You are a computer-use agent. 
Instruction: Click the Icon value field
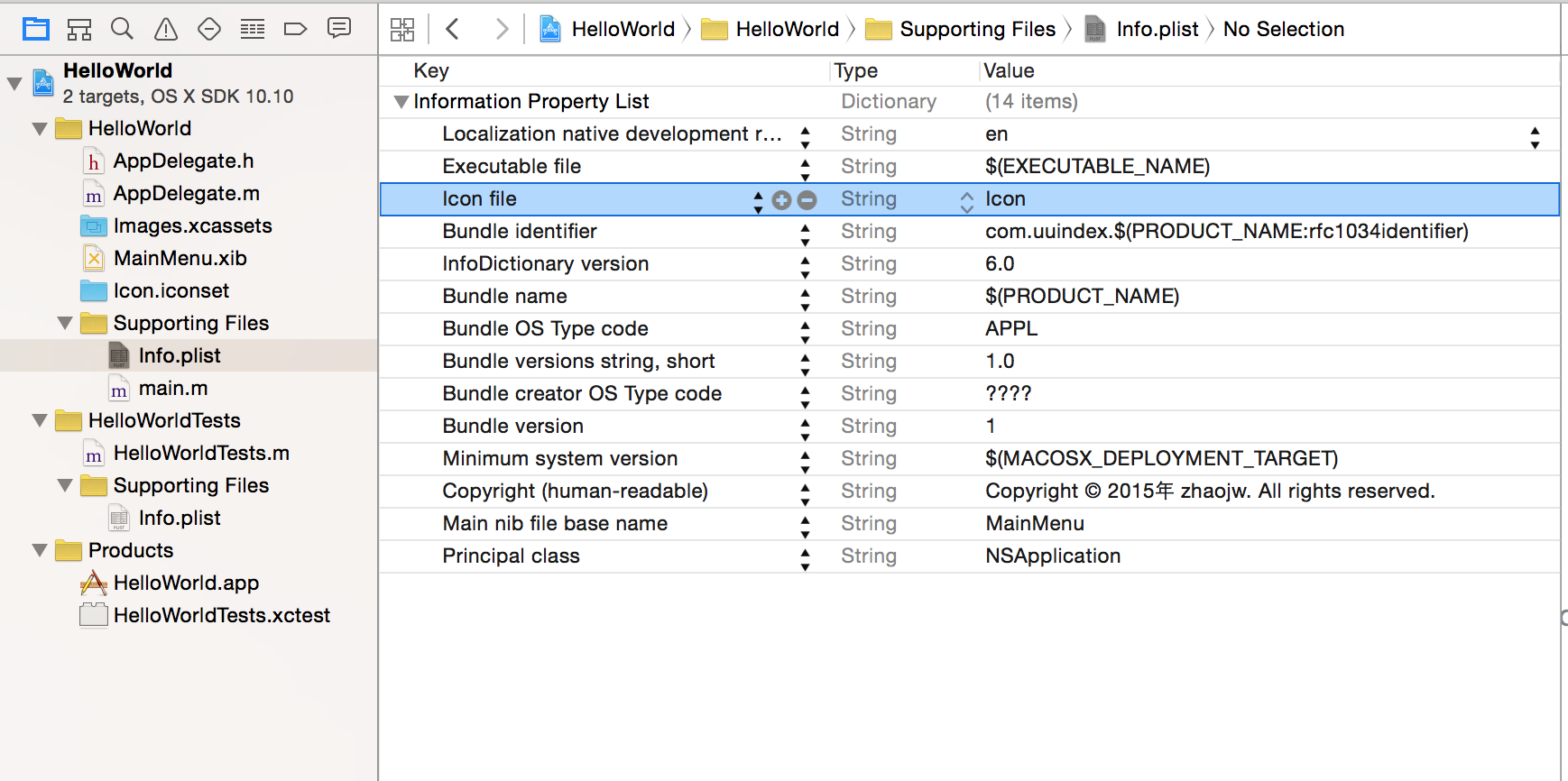(1005, 199)
